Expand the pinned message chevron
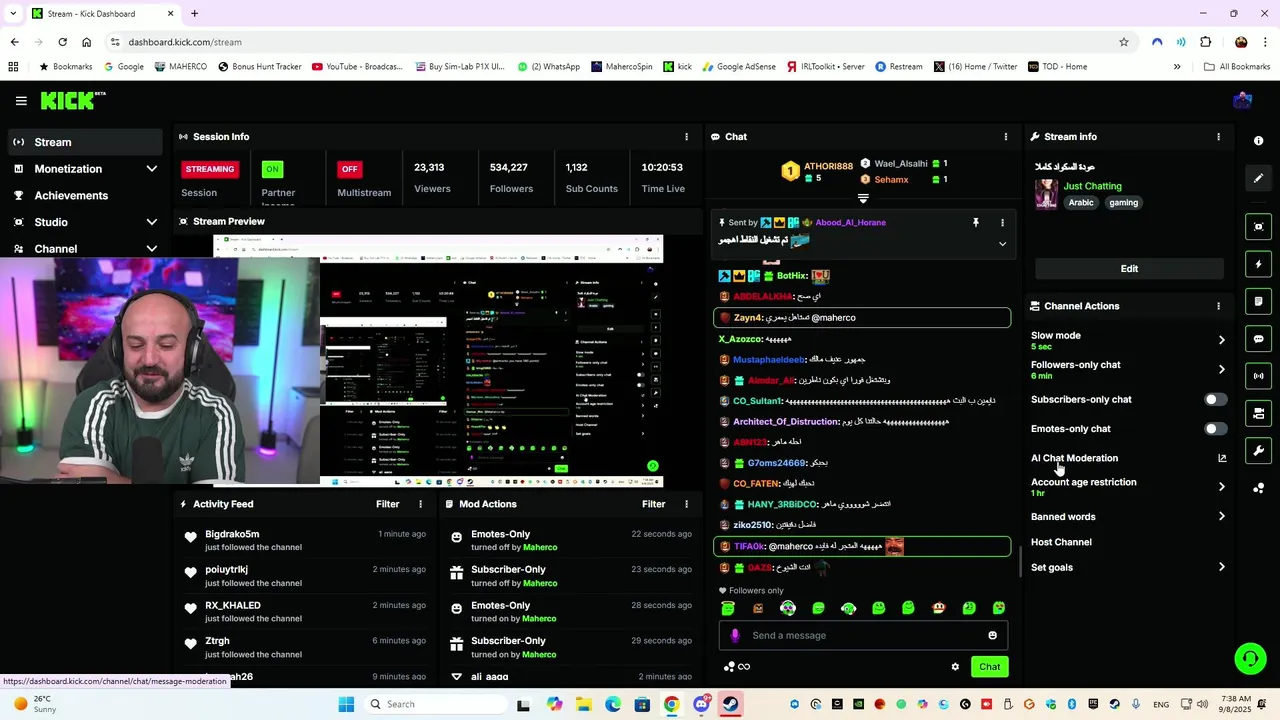 click(1002, 244)
